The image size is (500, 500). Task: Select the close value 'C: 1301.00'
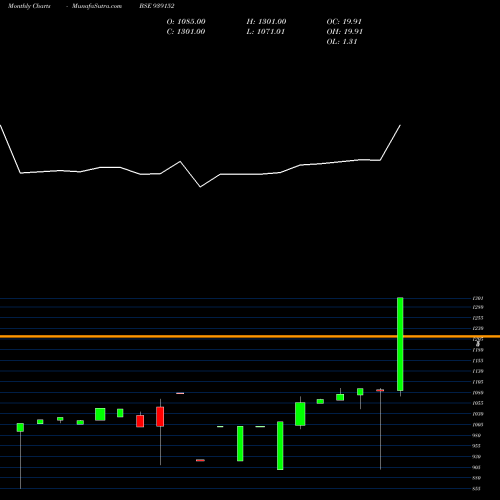pyautogui.click(x=186, y=32)
